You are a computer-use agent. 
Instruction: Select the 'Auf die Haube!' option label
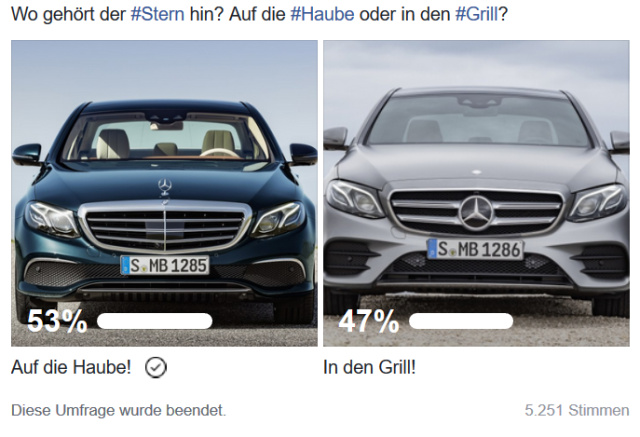(71, 367)
